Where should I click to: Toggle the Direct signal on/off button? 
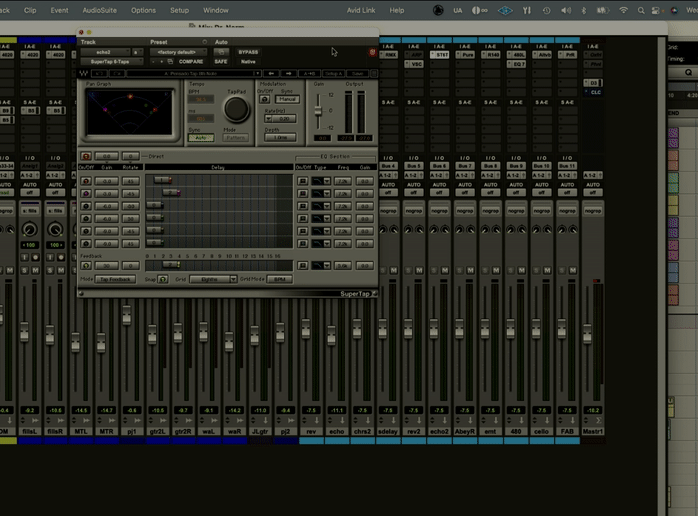(86, 156)
